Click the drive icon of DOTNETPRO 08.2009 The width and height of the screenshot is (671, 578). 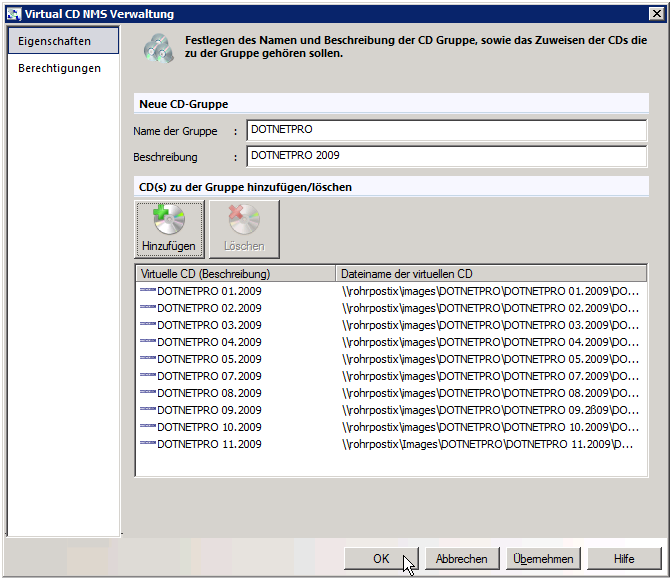coord(148,392)
